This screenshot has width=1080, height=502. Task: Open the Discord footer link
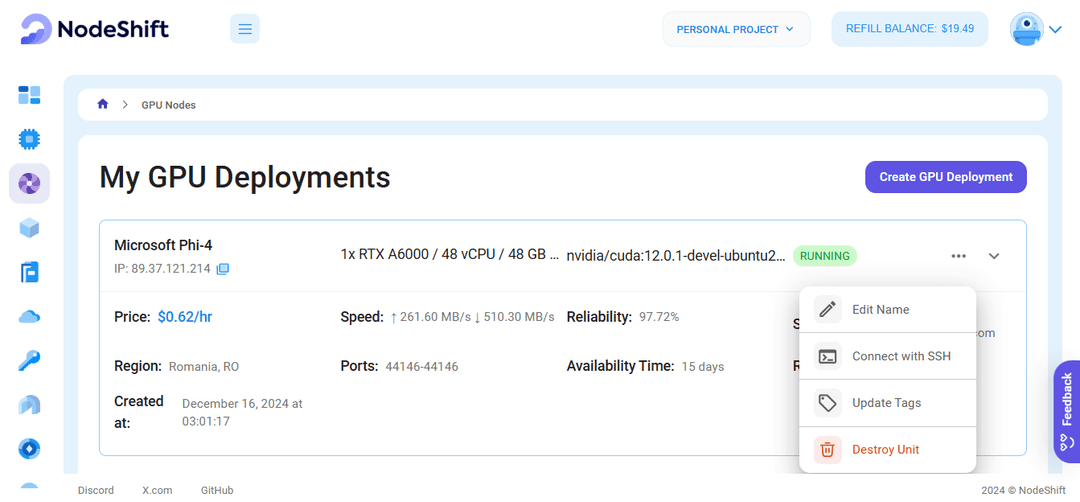coord(96,490)
